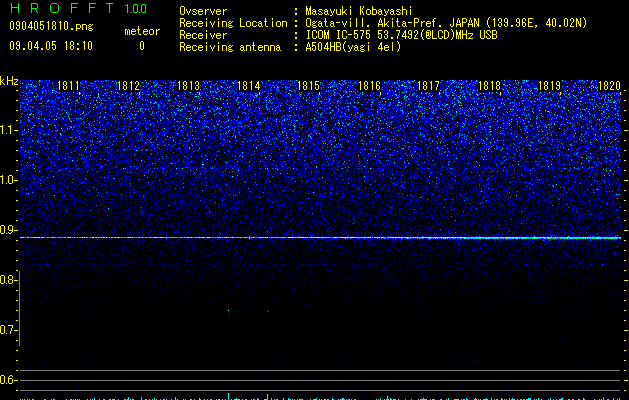Click the 1813 time marker
The height and width of the screenshot is (400, 629).
click(188, 86)
